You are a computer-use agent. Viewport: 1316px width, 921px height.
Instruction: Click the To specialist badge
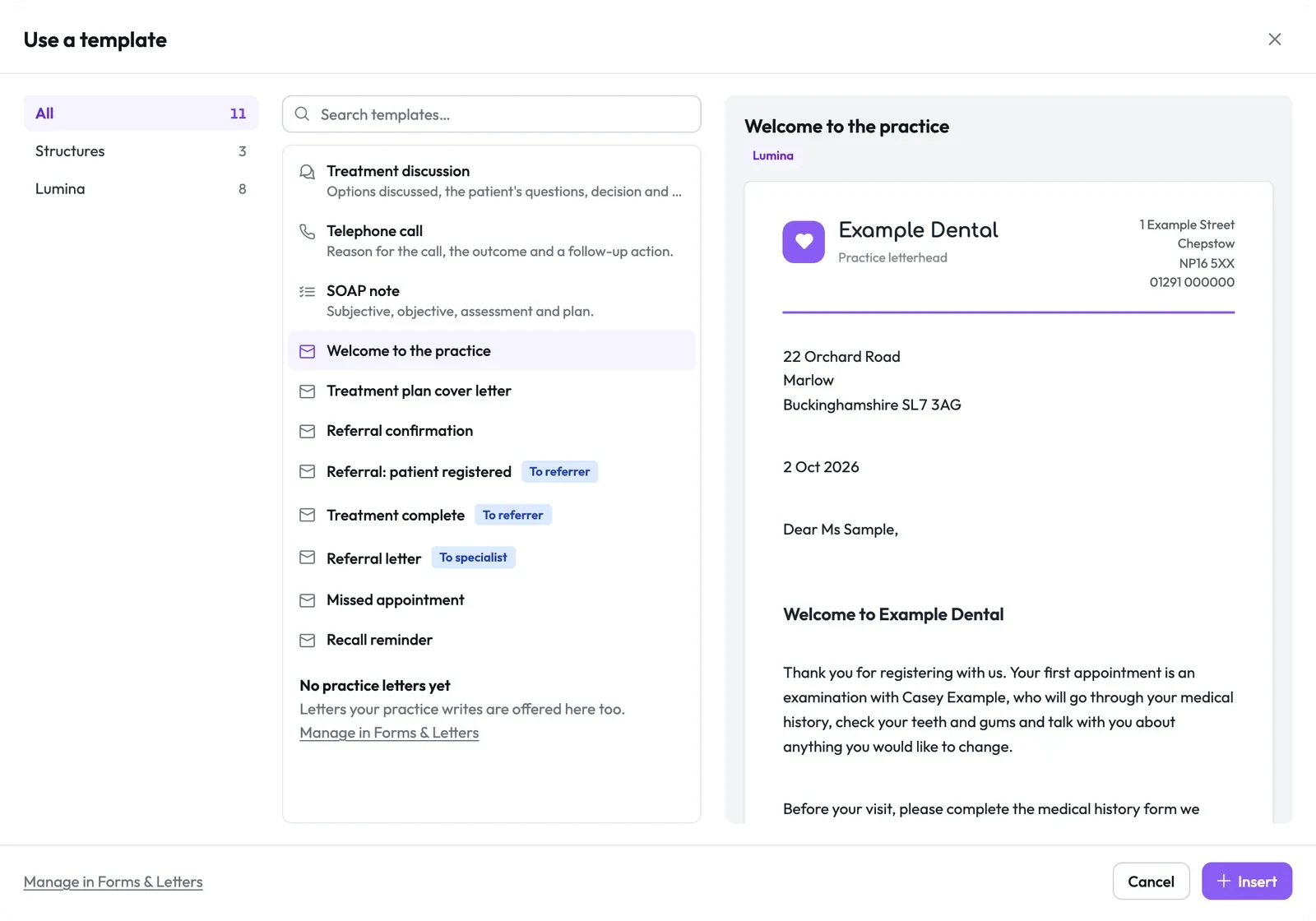click(473, 558)
